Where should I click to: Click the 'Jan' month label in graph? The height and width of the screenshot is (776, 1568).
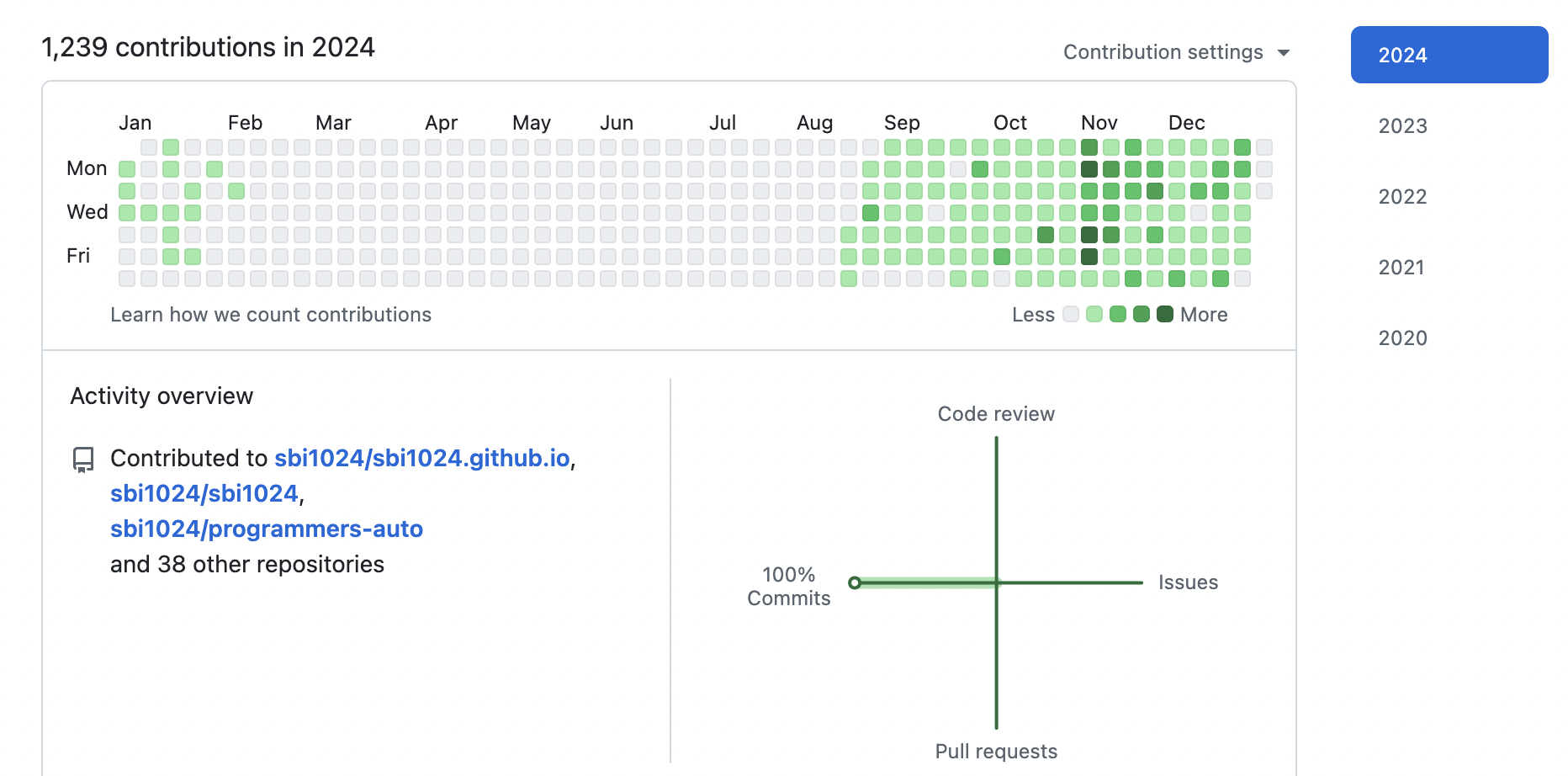click(135, 123)
